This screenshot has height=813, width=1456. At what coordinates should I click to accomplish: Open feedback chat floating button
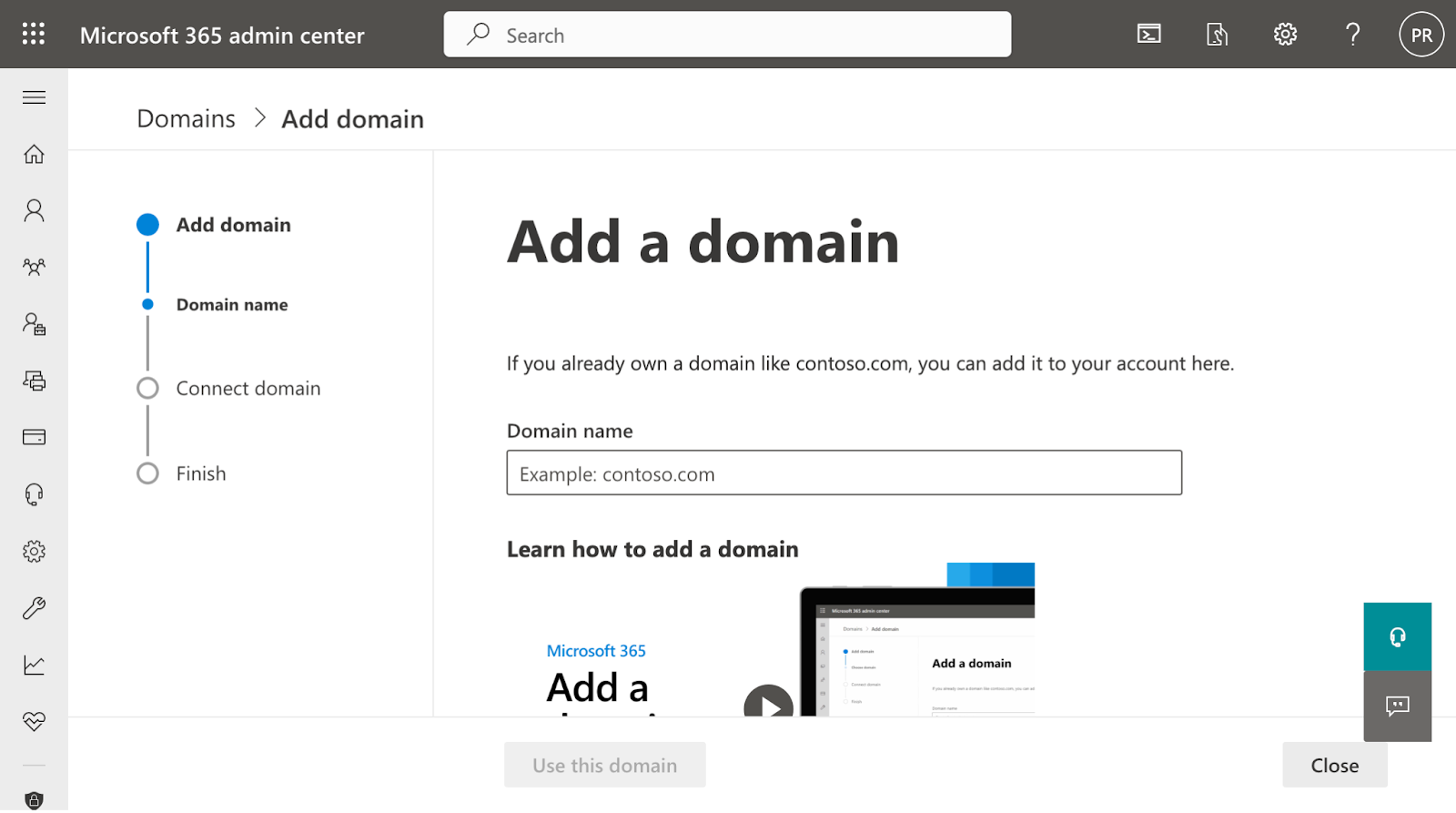point(1398,706)
